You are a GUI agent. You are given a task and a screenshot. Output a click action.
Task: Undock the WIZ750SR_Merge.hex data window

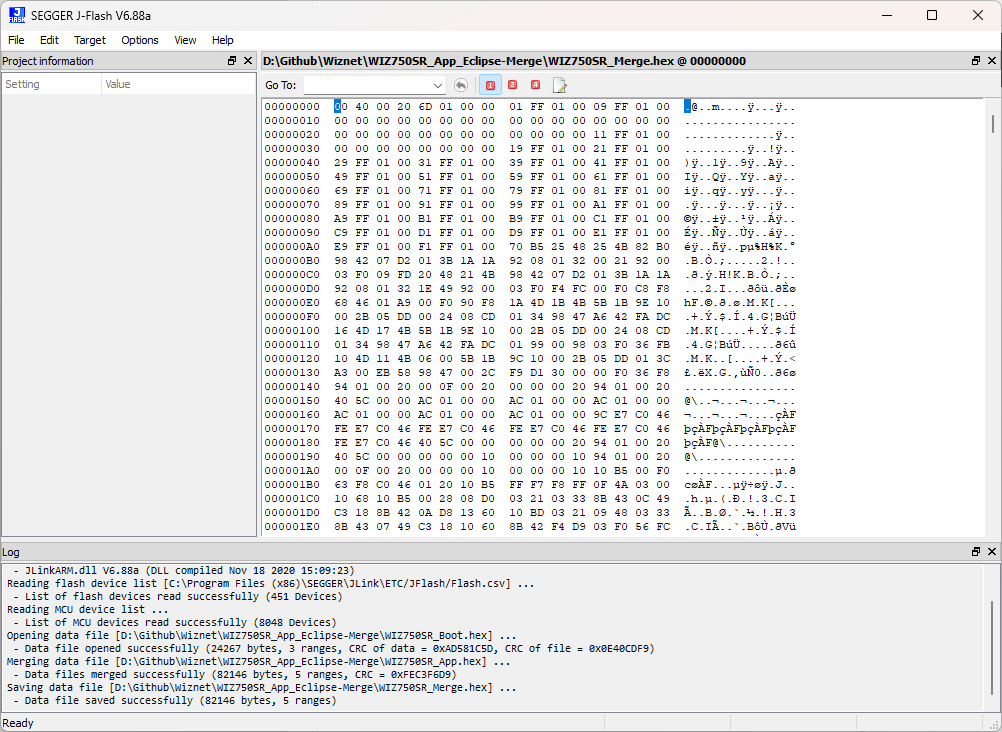976,61
